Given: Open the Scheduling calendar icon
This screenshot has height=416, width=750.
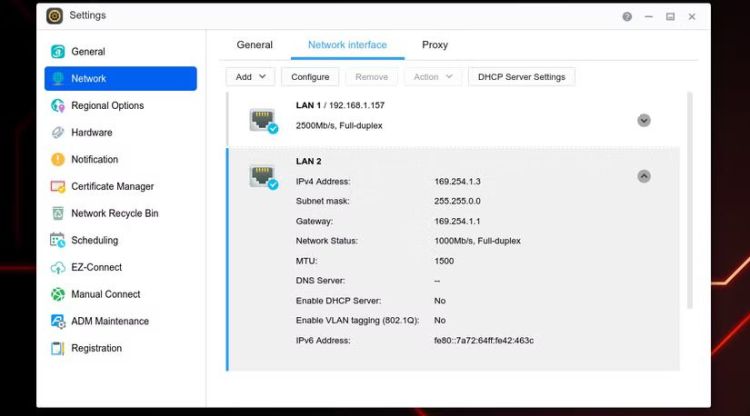Looking at the screenshot, I should pyautogui.click(x=58, y=241).
